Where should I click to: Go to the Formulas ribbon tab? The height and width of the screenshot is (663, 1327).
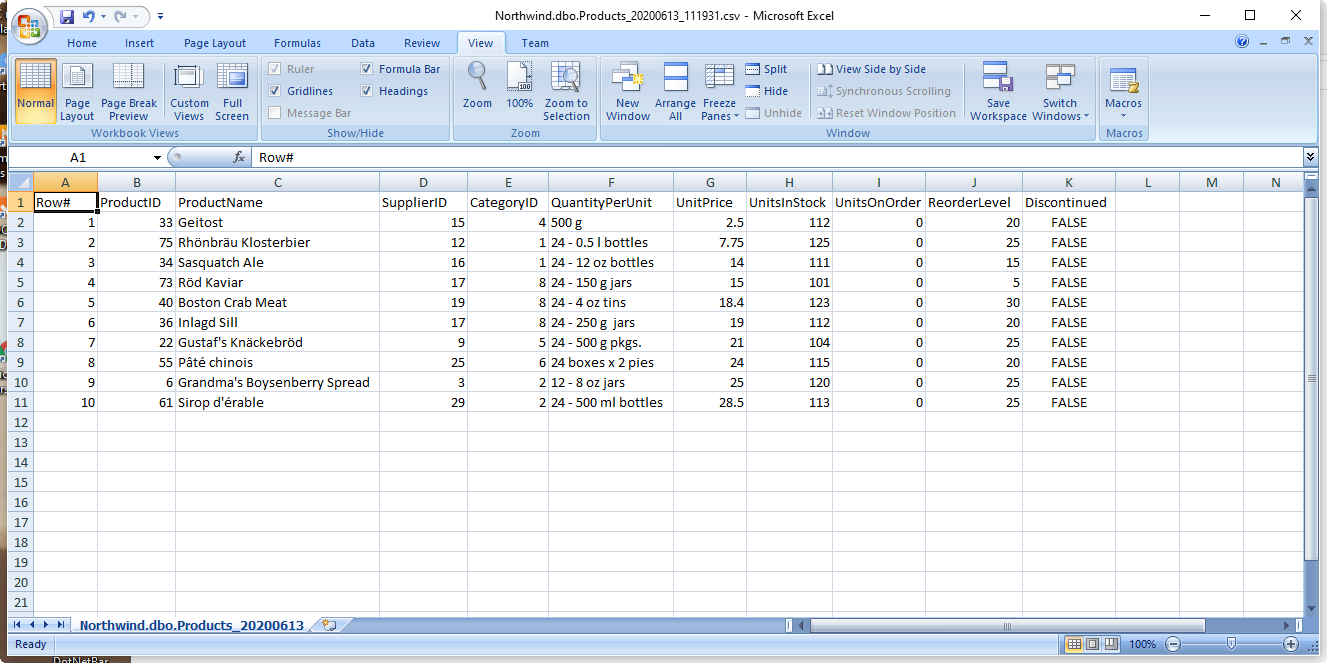click(297, 43)
